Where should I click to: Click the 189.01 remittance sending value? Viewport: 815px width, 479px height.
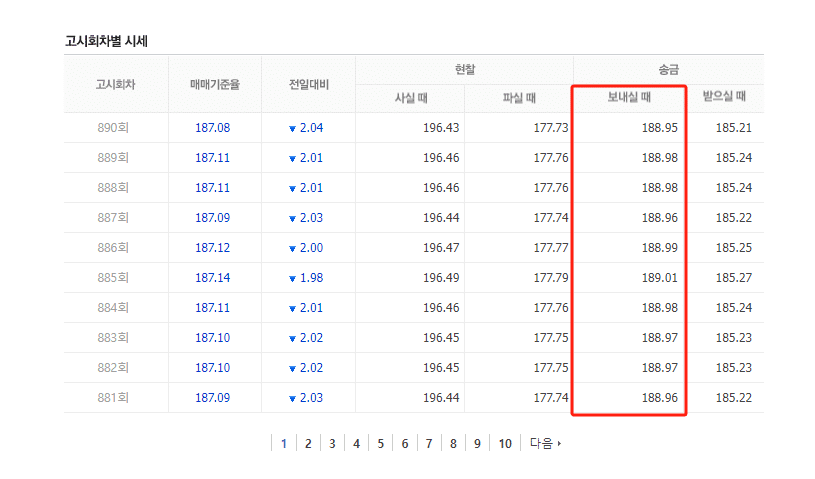[x=659, y=278]
